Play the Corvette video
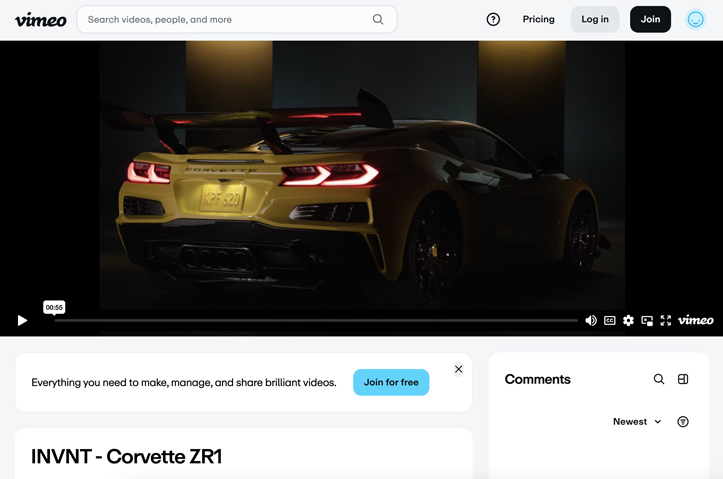Image resolution: width=723 pixels, height=479 pixels. (22, 320)
